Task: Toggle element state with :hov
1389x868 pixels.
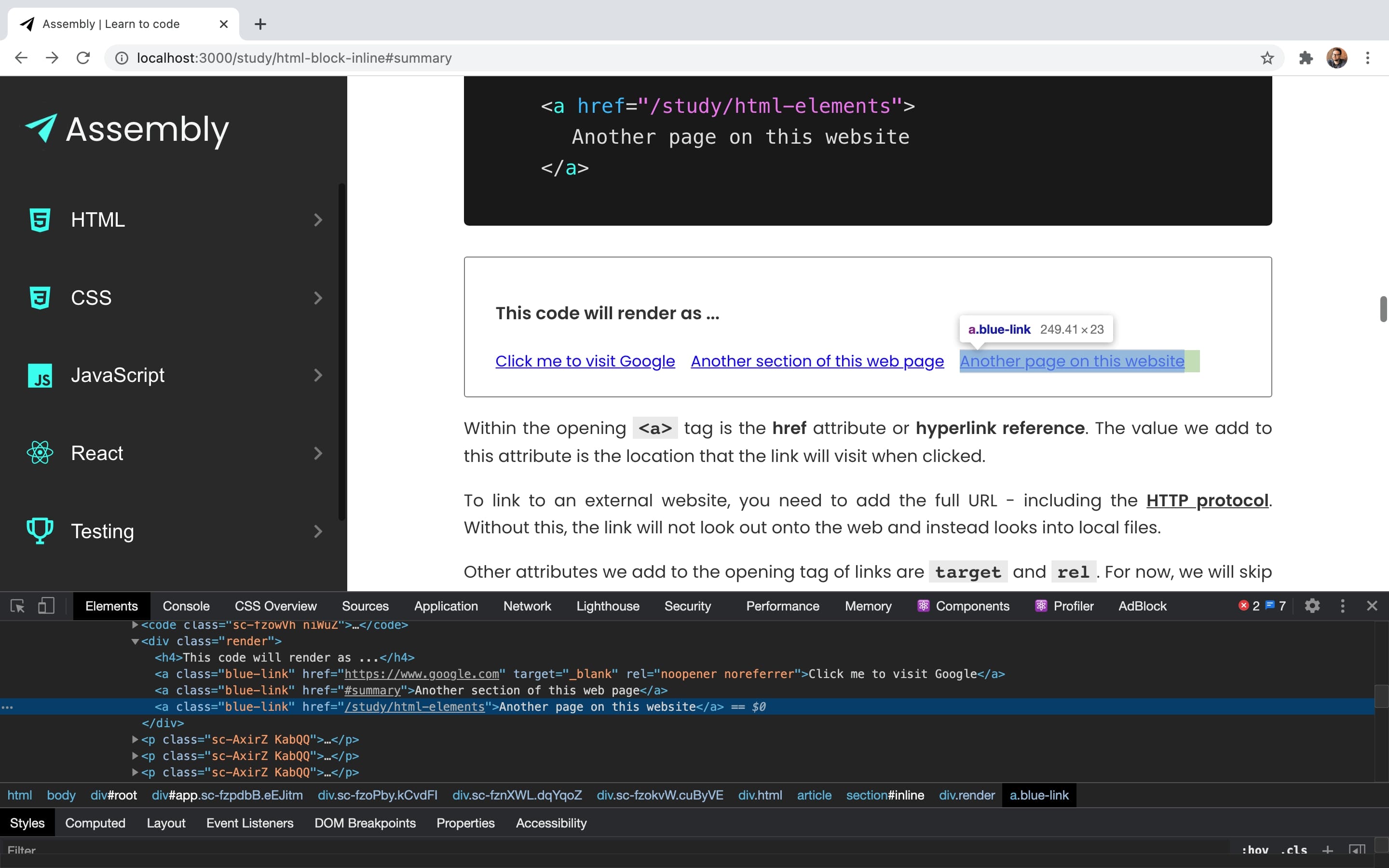Action: [x=1255, y=850]
